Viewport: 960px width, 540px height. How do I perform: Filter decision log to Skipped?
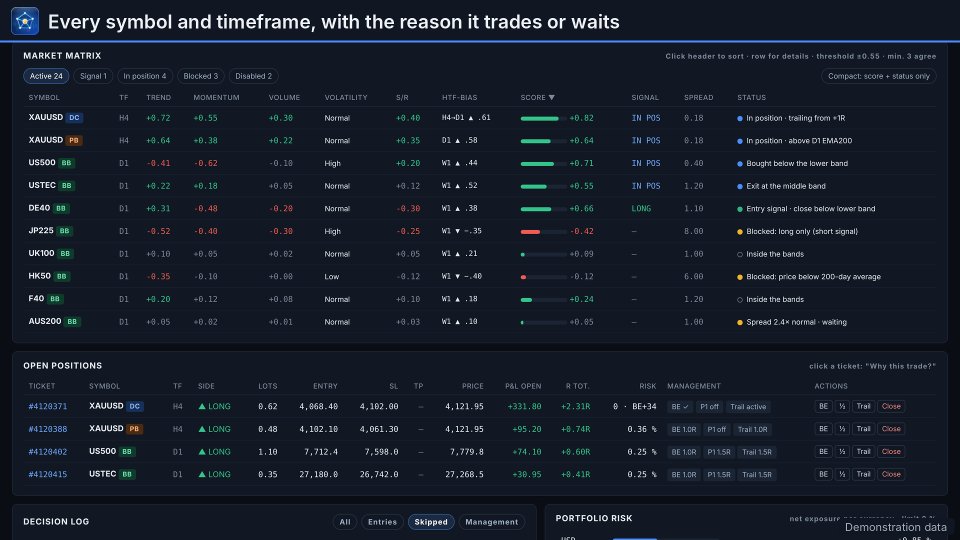click(431, 522)
